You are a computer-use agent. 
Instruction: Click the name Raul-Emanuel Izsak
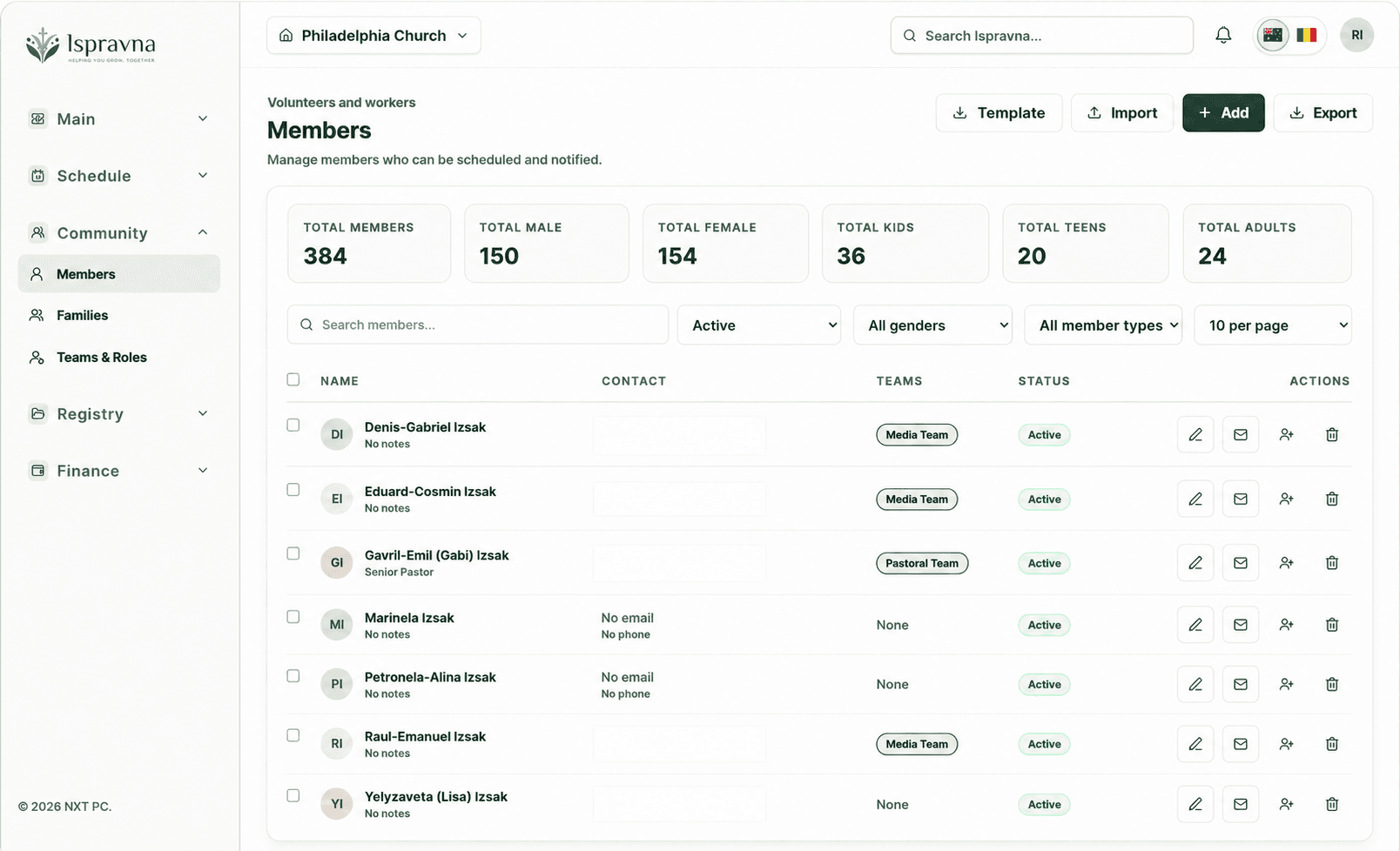(x=425, y=736)
